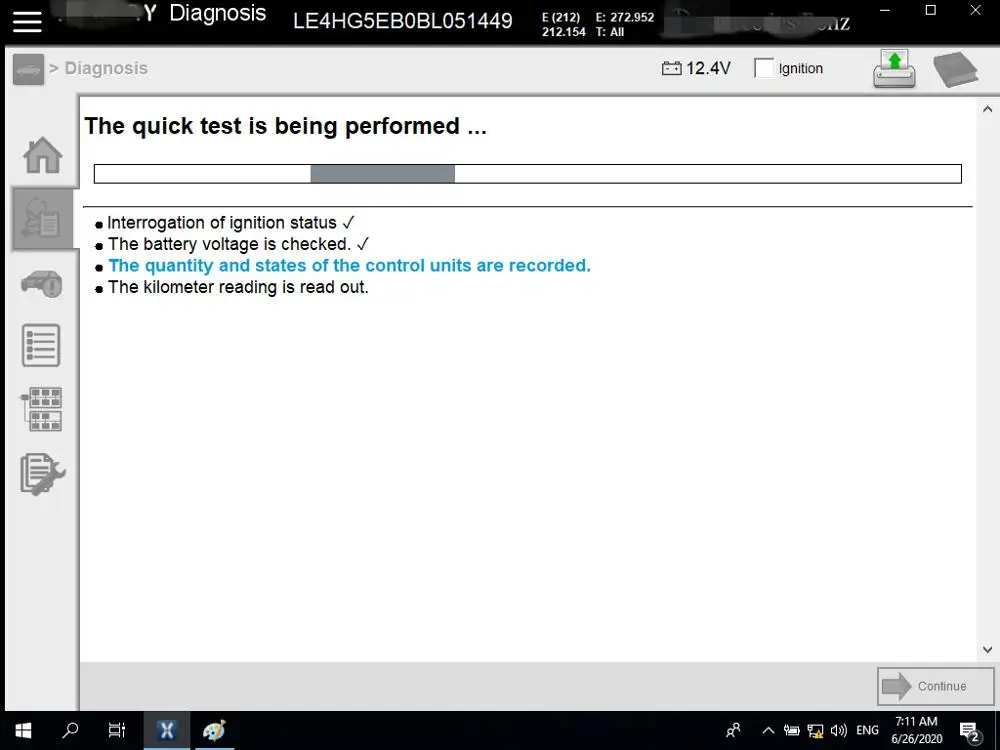Open the documents and wrench sidebar icon

point(43,474)
